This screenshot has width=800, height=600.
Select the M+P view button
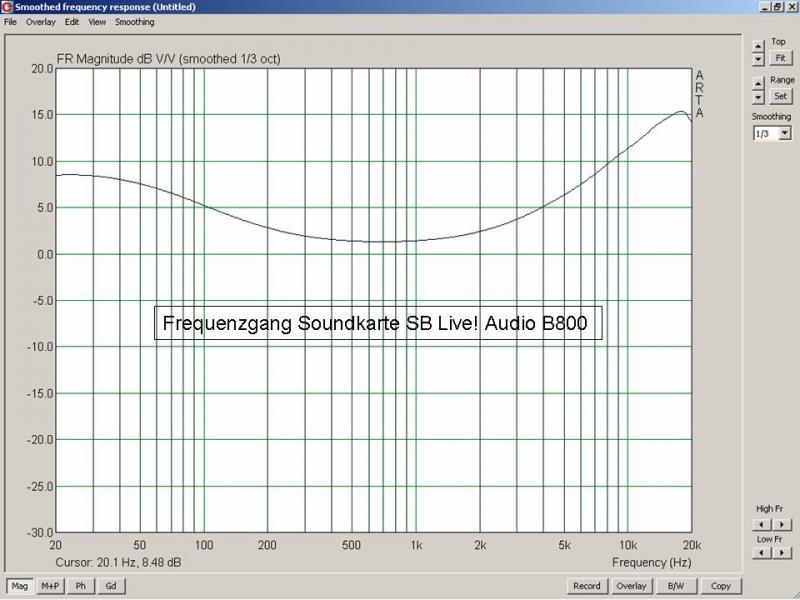(50, 586)
